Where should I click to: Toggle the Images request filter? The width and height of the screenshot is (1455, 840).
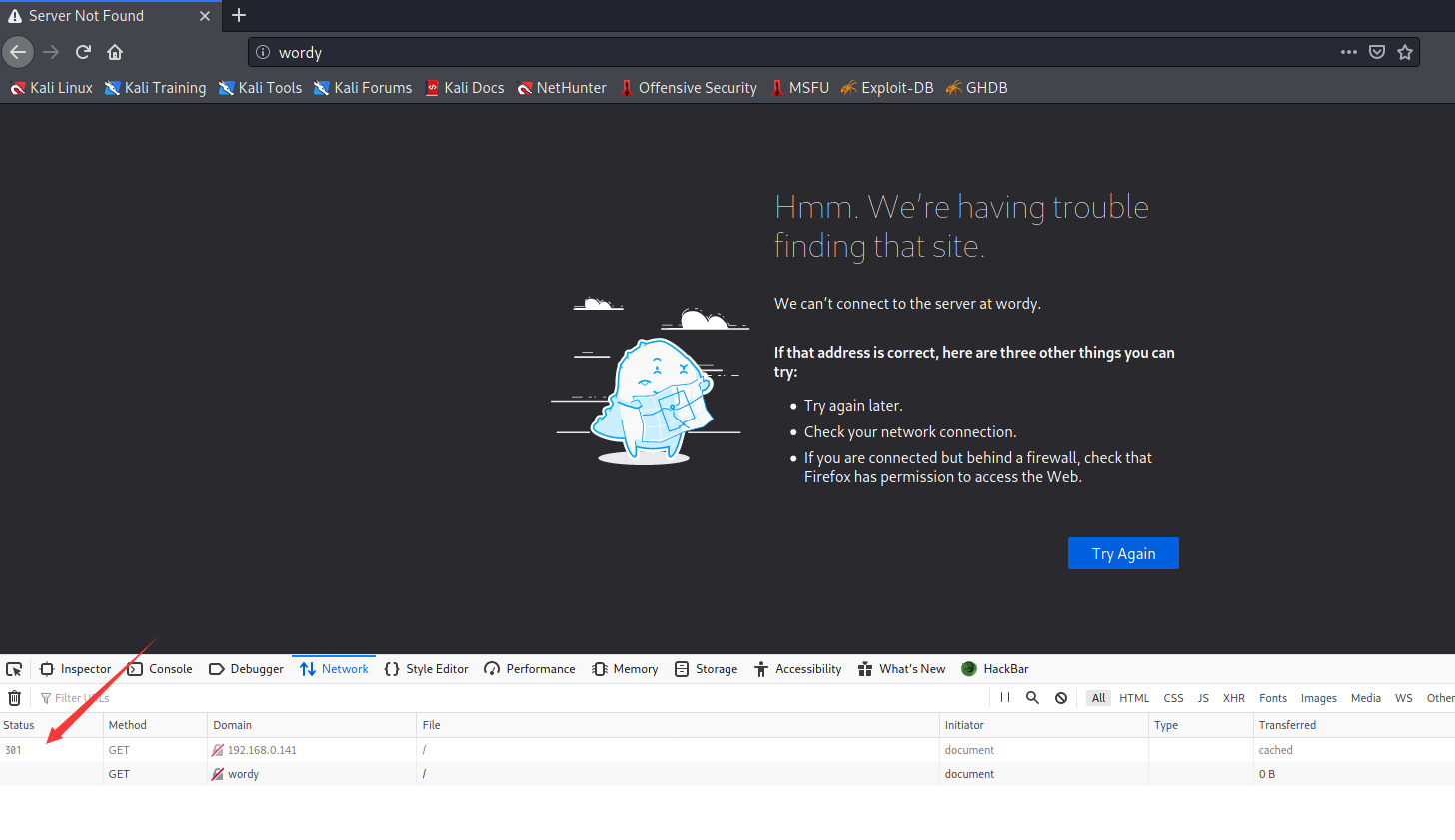pos(1319,698)
